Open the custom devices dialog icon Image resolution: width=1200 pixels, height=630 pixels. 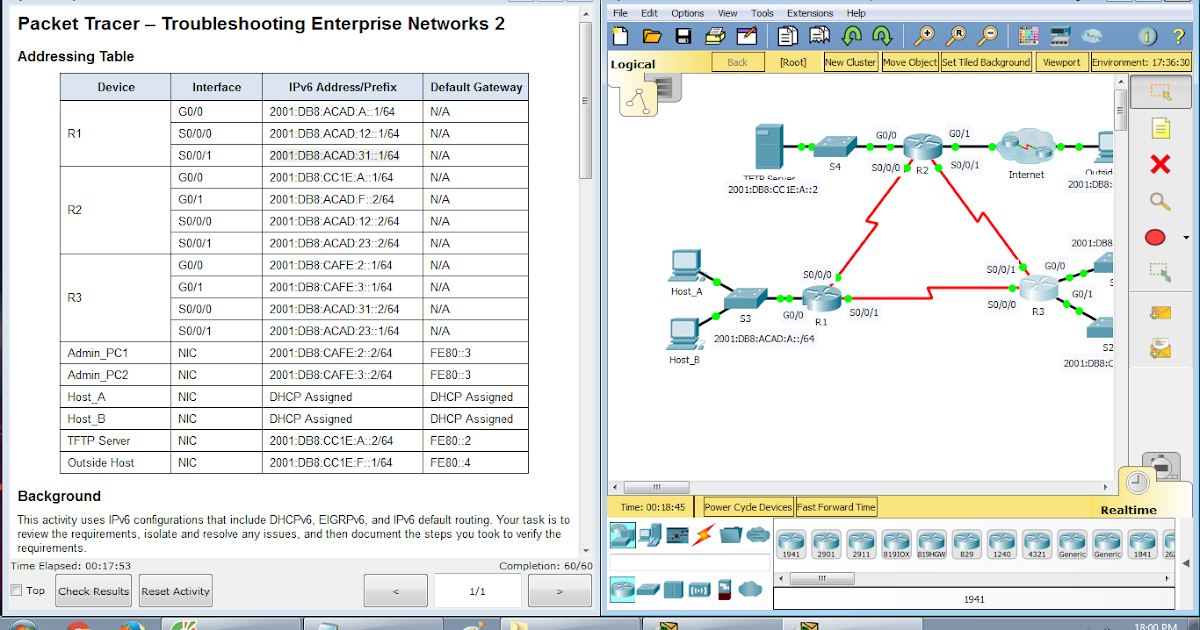pos(1060,37)
